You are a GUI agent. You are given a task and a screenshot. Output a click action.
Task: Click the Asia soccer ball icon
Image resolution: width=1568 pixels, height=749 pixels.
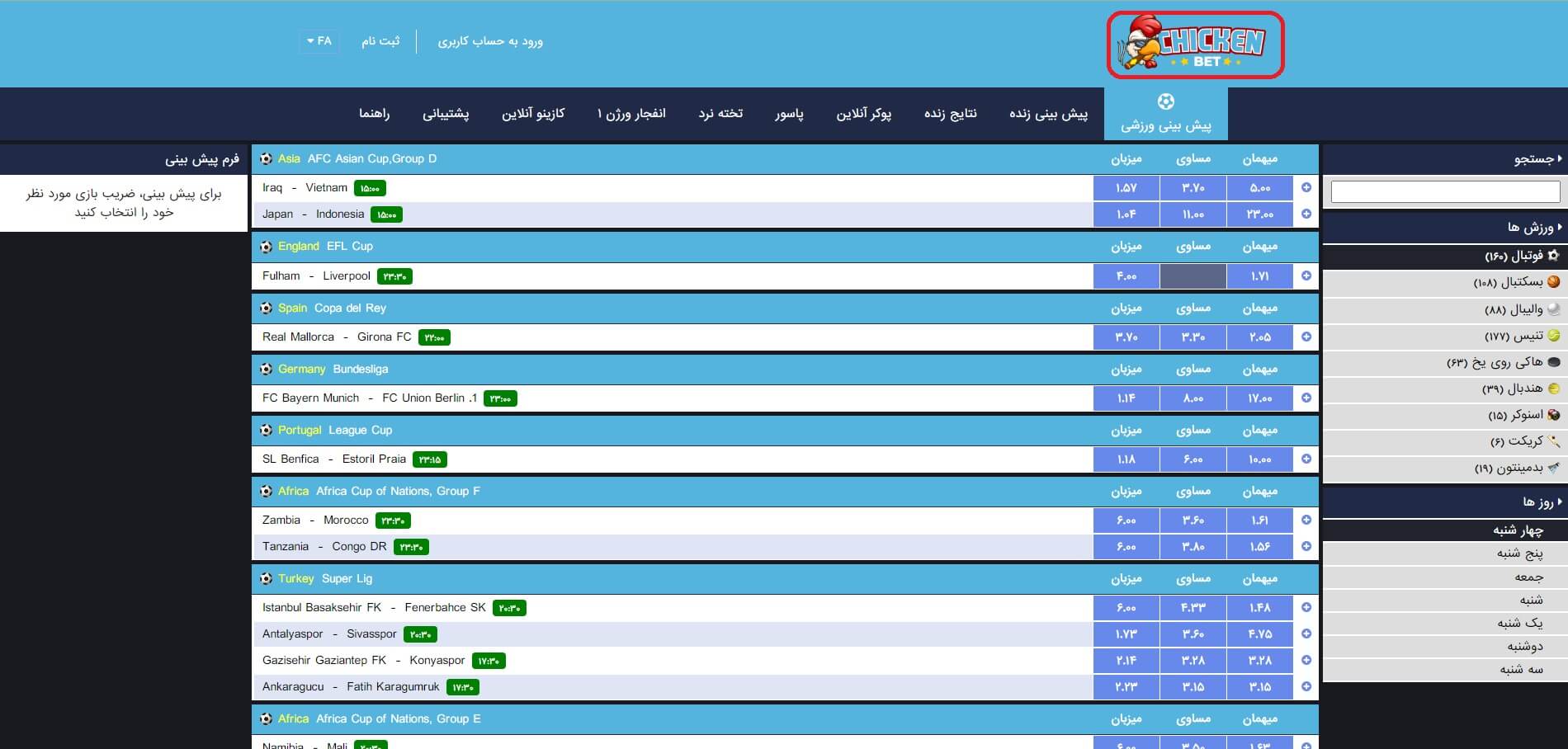click(266, 158)
